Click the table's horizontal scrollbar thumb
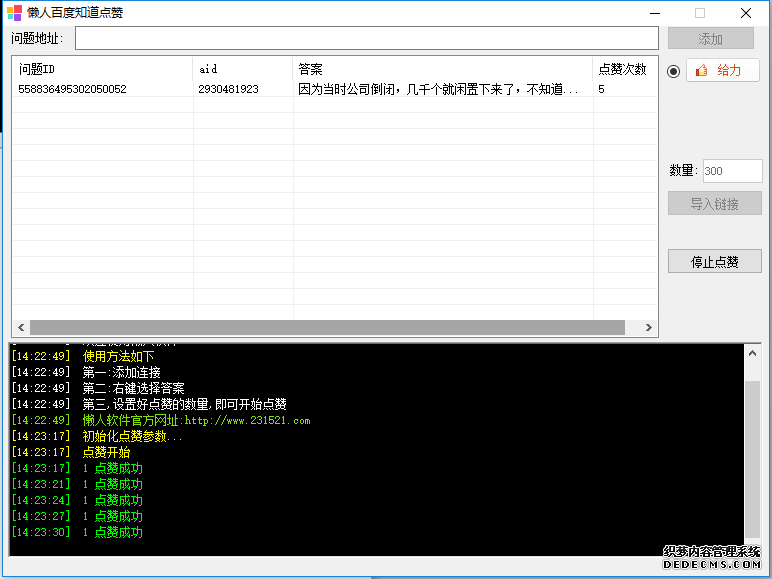772x579 pixels. (327, 327)
